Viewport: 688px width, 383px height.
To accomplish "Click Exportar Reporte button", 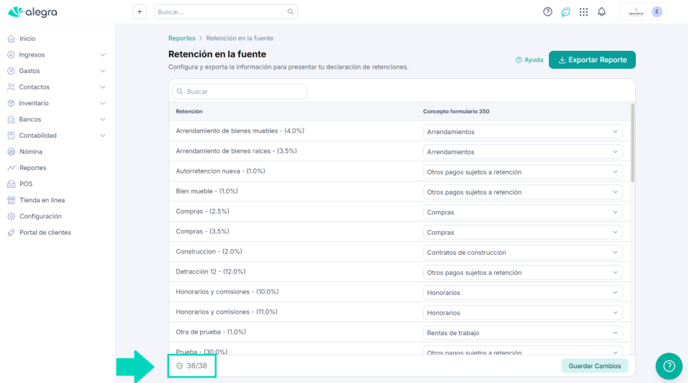I will tap(592, 60).
